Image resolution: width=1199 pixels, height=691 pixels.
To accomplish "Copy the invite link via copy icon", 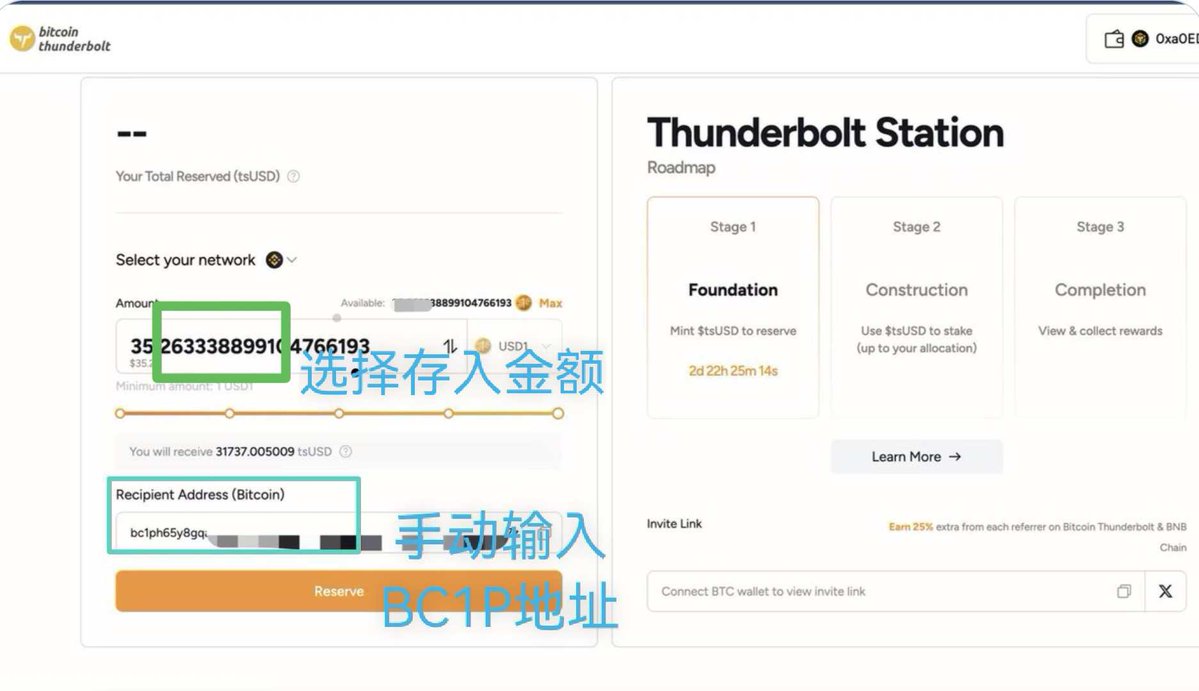I will click(1123, 591).
